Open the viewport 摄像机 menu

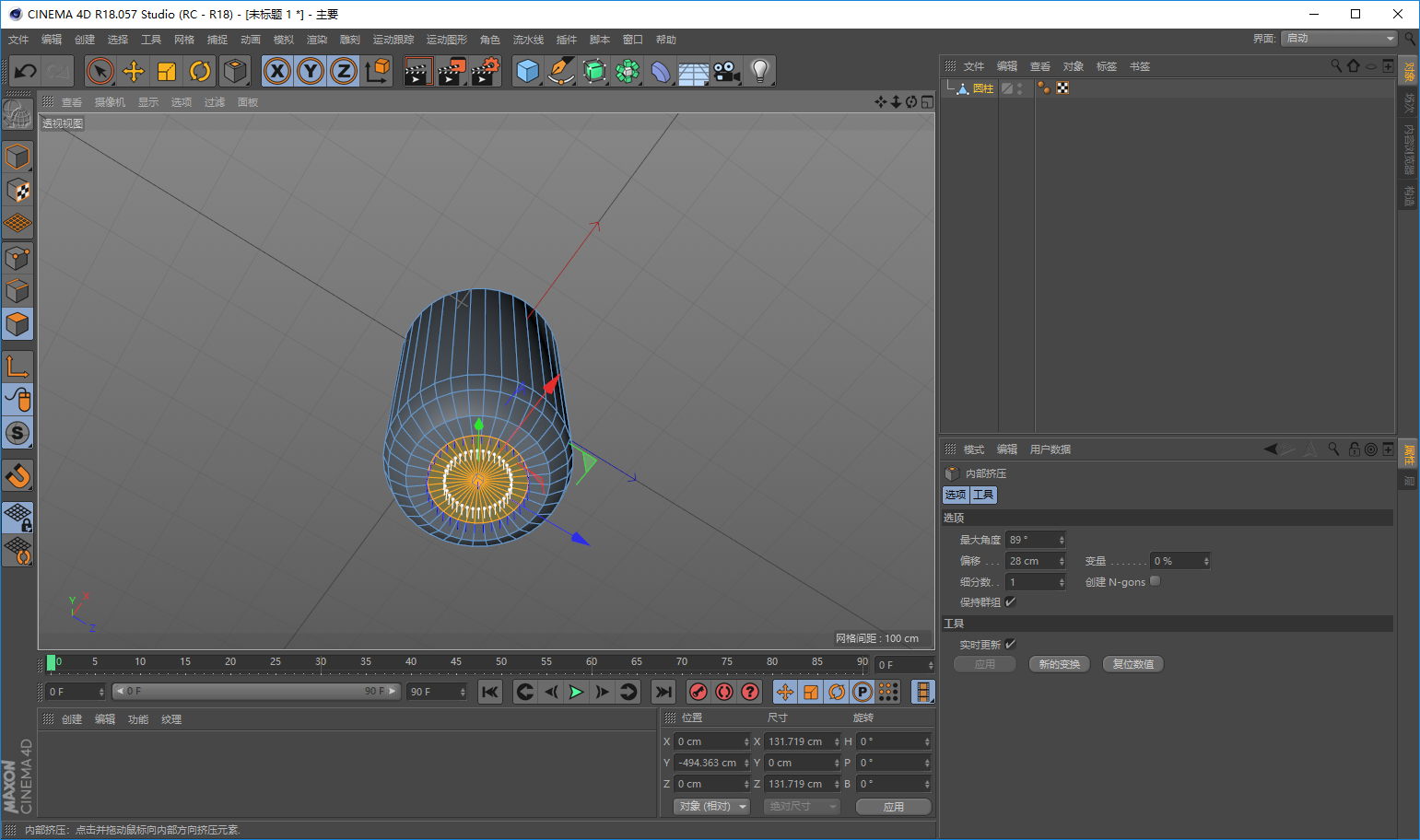(110, 102)
